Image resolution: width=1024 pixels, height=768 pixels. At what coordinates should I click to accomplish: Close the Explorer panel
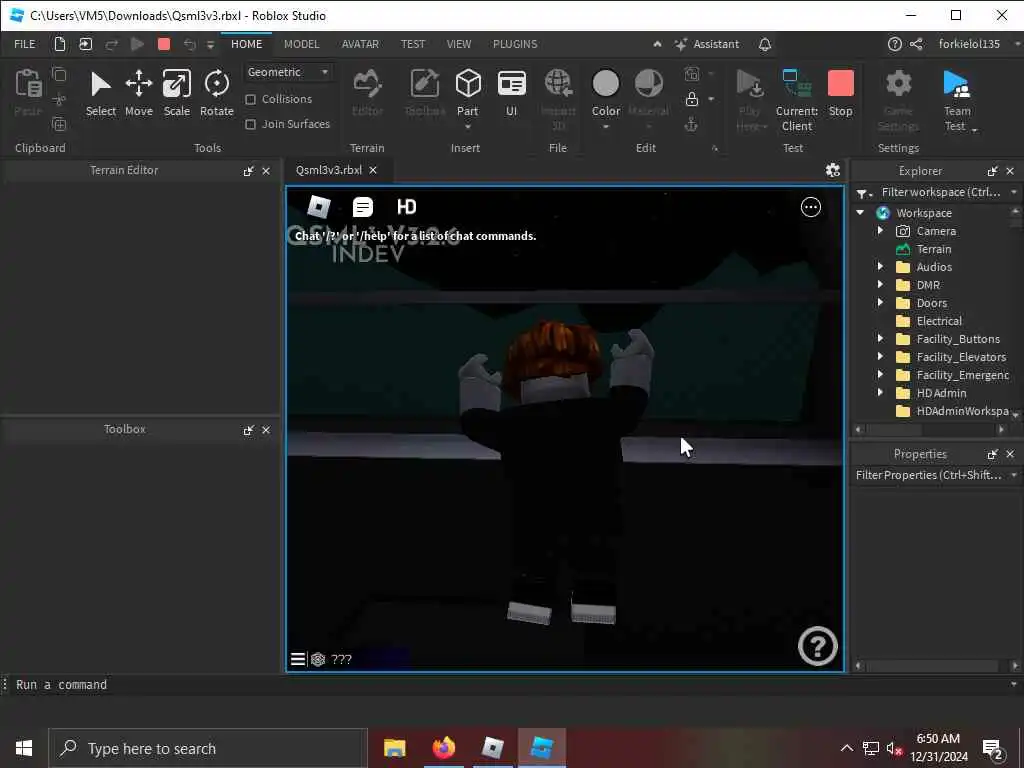pyautogui.click(x=1010, y=171)
